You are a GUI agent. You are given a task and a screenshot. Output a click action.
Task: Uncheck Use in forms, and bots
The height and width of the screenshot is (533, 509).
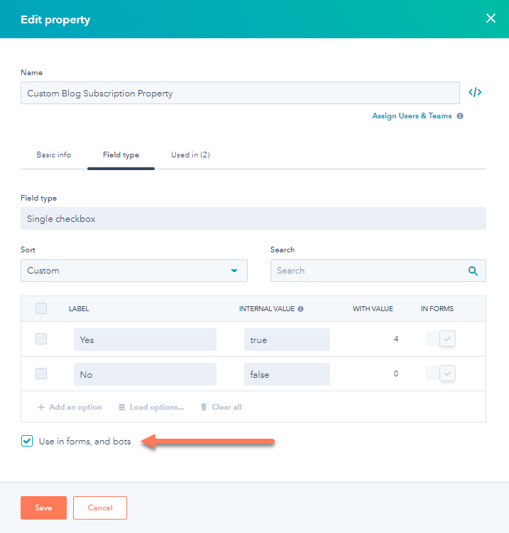27,441
